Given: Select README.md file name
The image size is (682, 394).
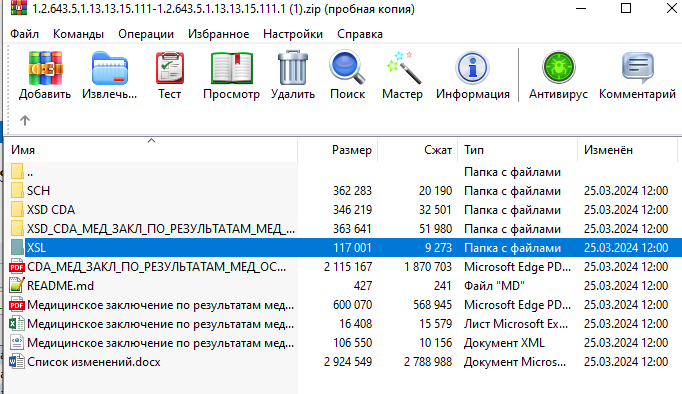Looking at the screenshot, I should [60, 286].
